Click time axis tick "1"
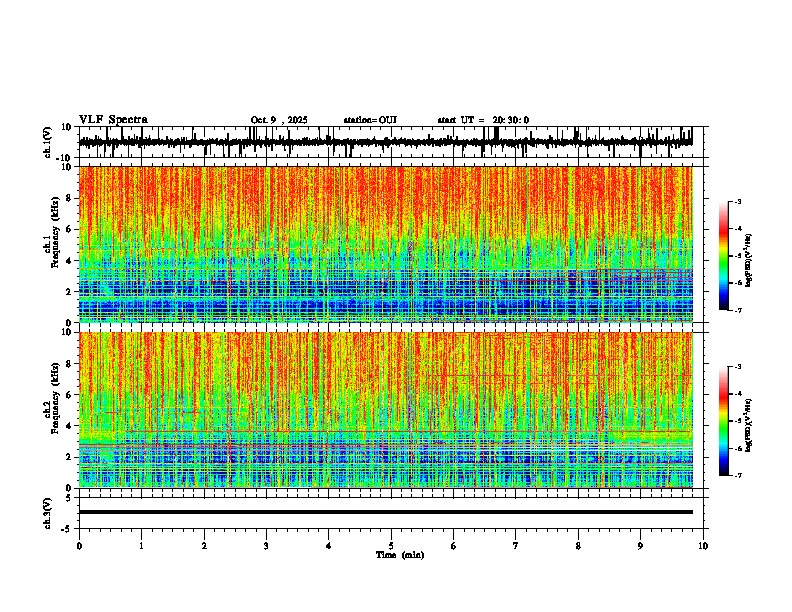 pyautogui.click(x=141, y=546)
